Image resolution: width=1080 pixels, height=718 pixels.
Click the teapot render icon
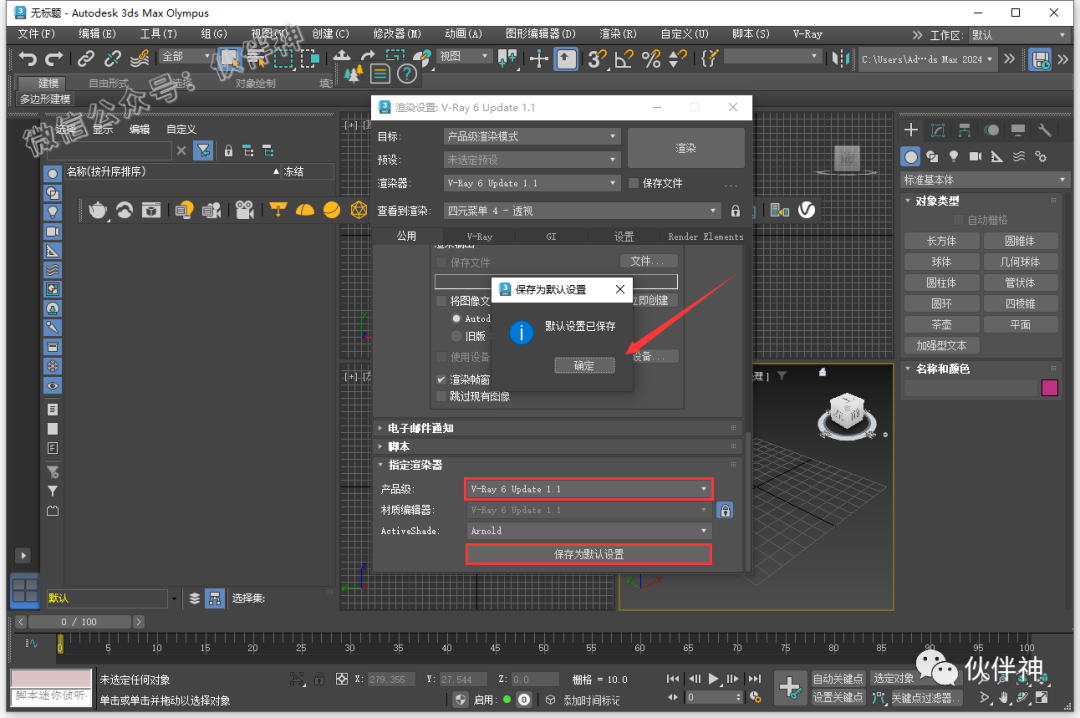98,209
